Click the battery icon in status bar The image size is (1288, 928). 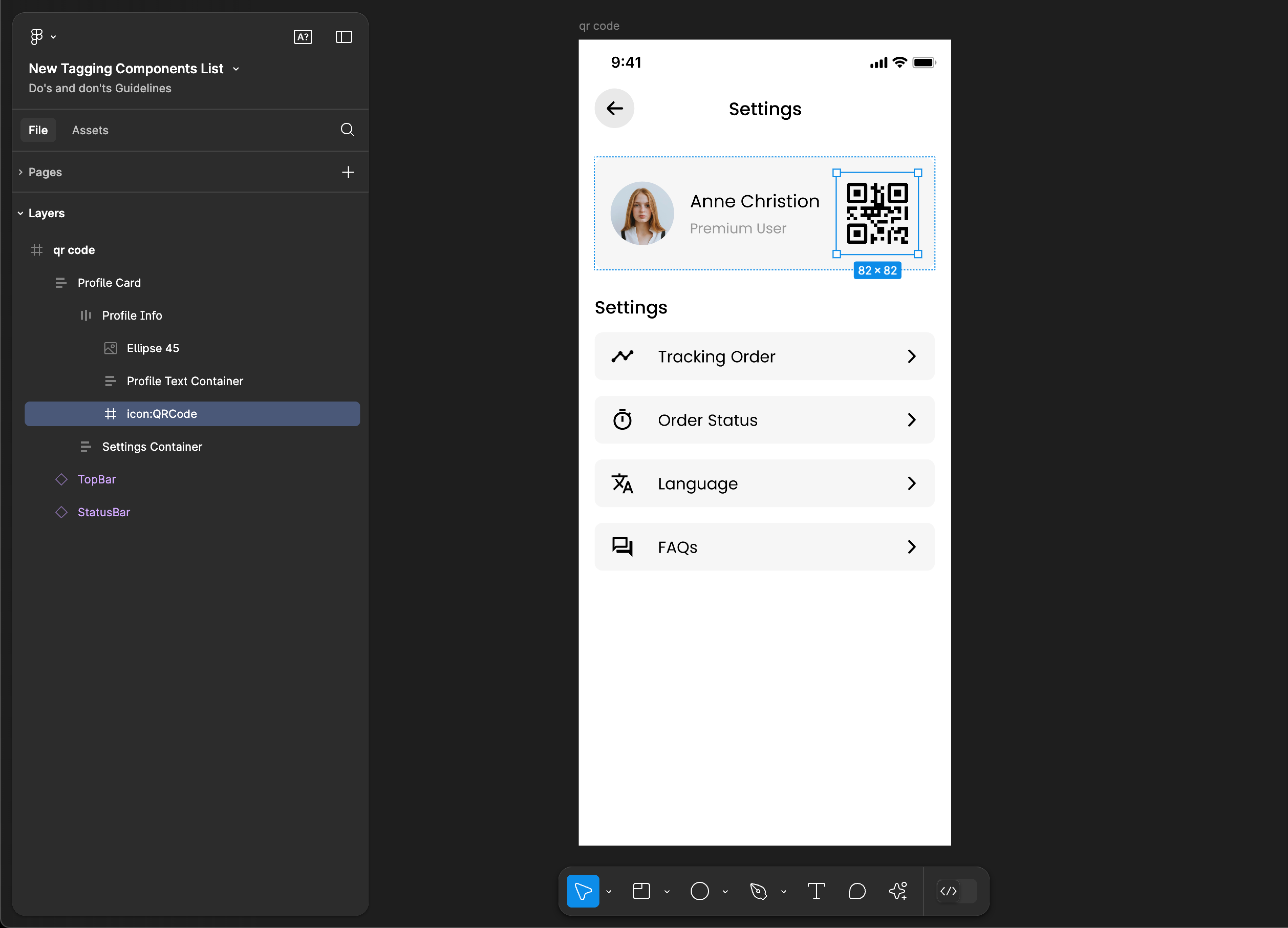coord(924,62)
